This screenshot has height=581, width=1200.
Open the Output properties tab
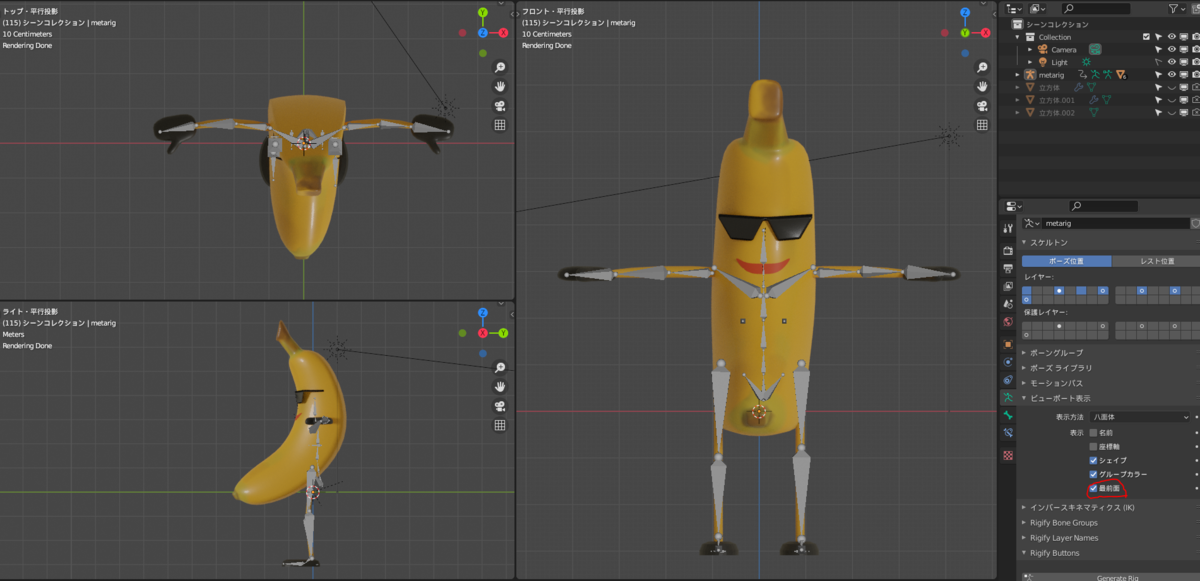1008,268
